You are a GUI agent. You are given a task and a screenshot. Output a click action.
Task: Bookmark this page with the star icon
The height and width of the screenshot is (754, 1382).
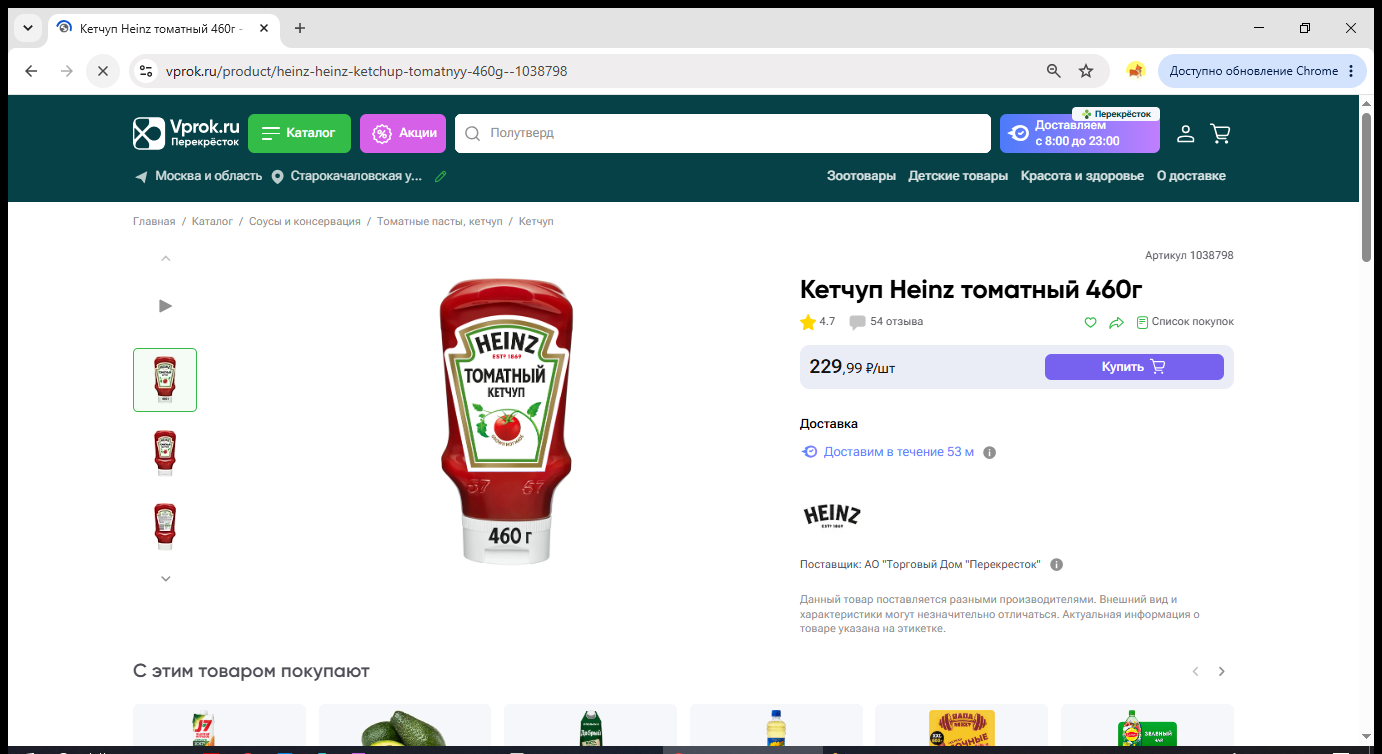tap(1086, 71)
